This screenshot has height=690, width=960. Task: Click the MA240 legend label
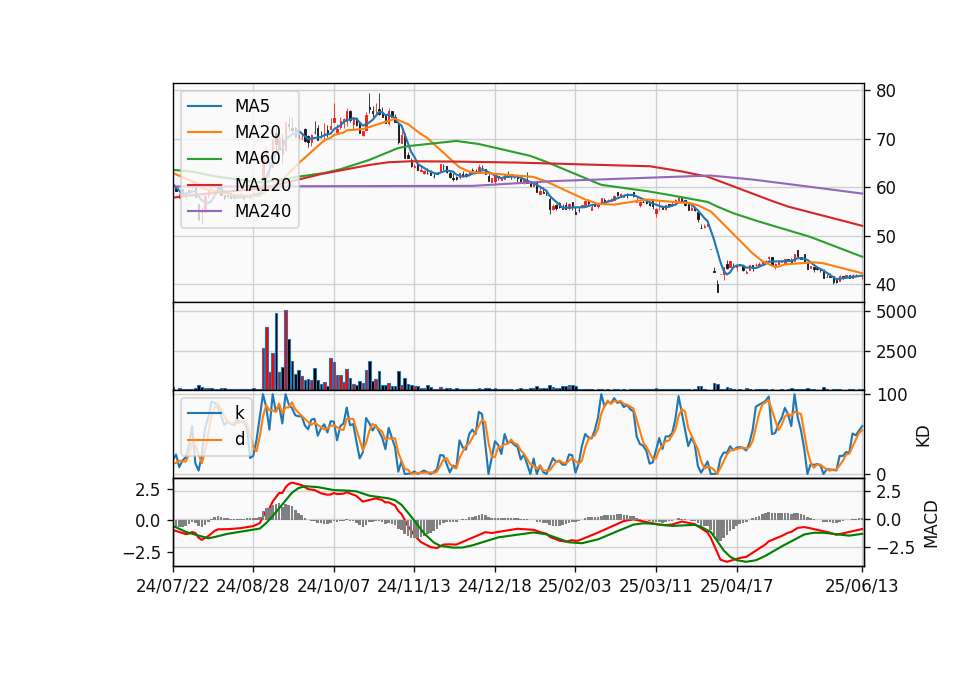pyautogui.click(x=263, y=211)
